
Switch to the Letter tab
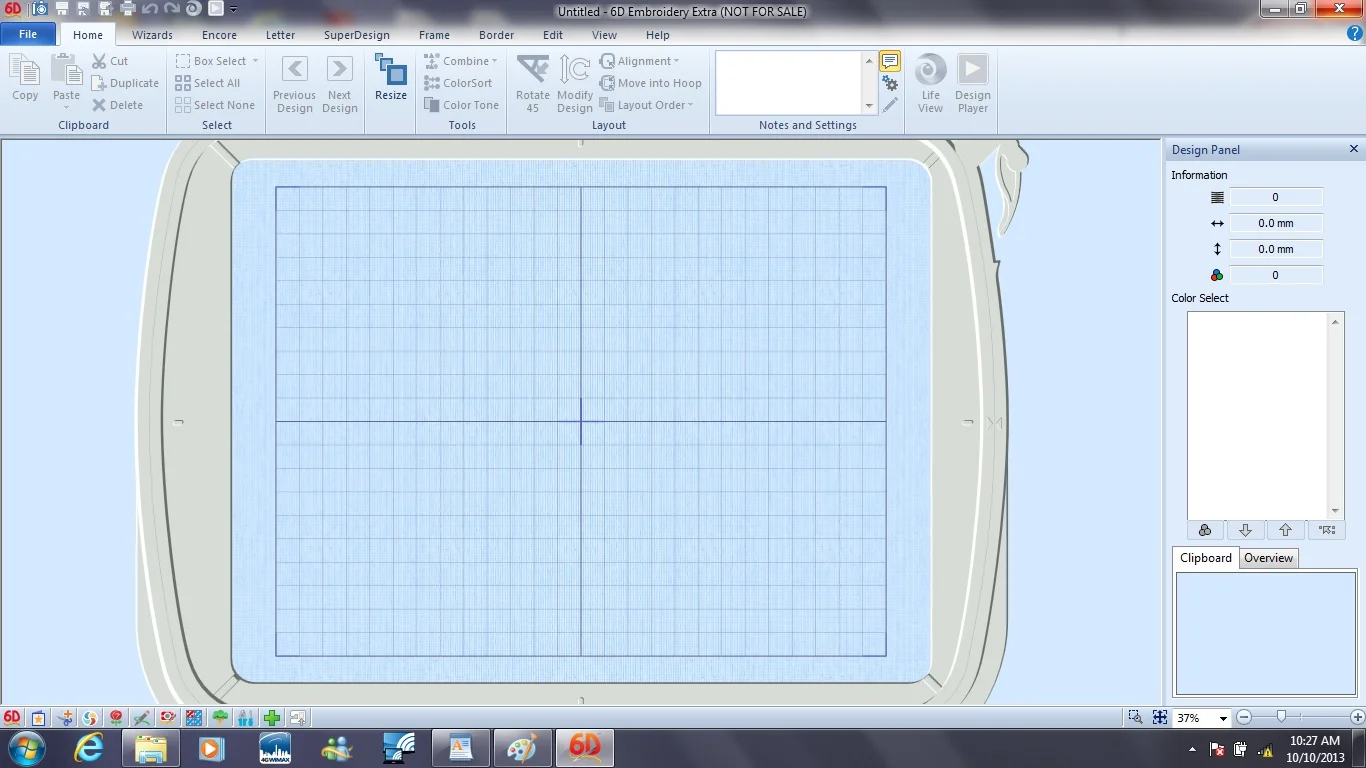coord(280,35)
